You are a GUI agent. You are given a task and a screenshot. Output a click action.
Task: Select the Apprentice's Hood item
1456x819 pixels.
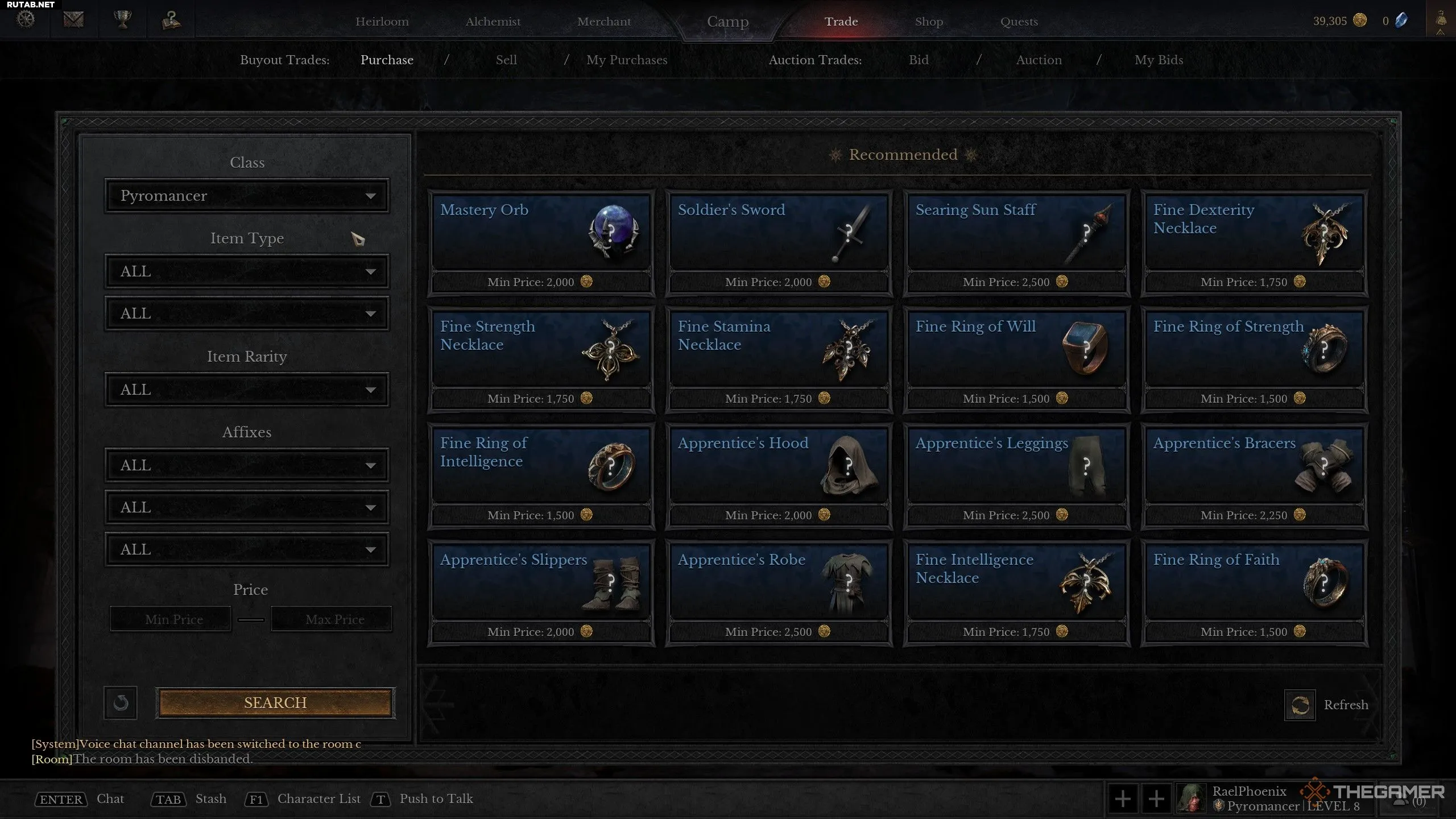coord(779,477)
